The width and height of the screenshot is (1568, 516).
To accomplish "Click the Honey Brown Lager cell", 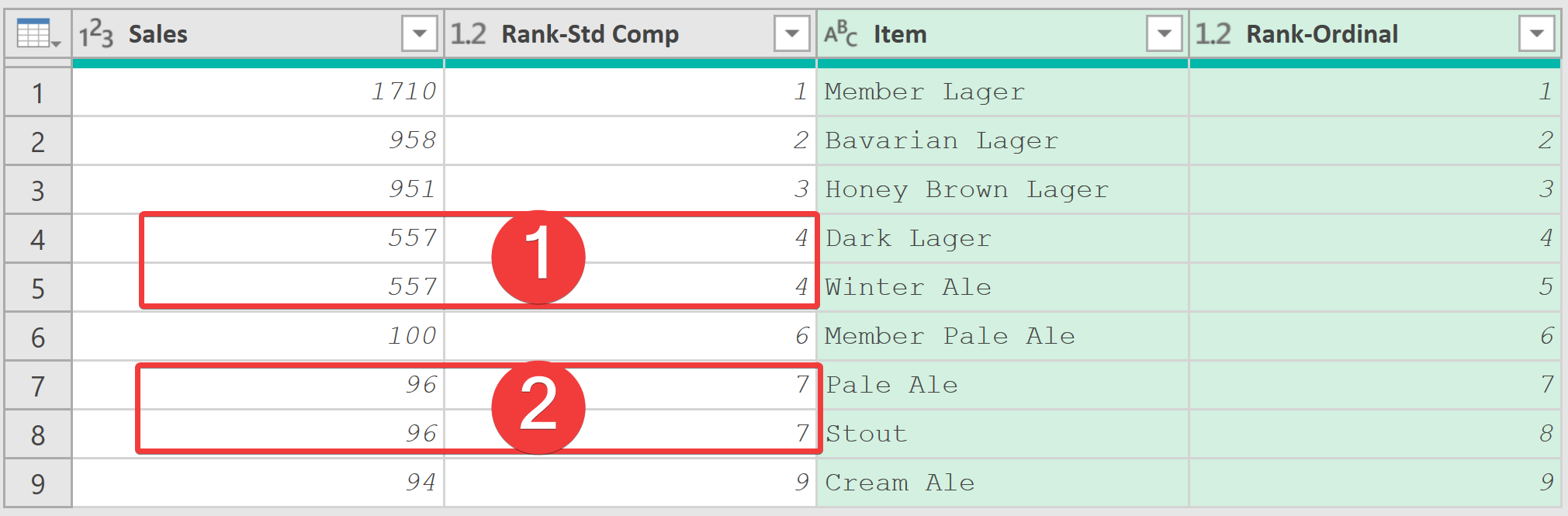I will 1003,190.
